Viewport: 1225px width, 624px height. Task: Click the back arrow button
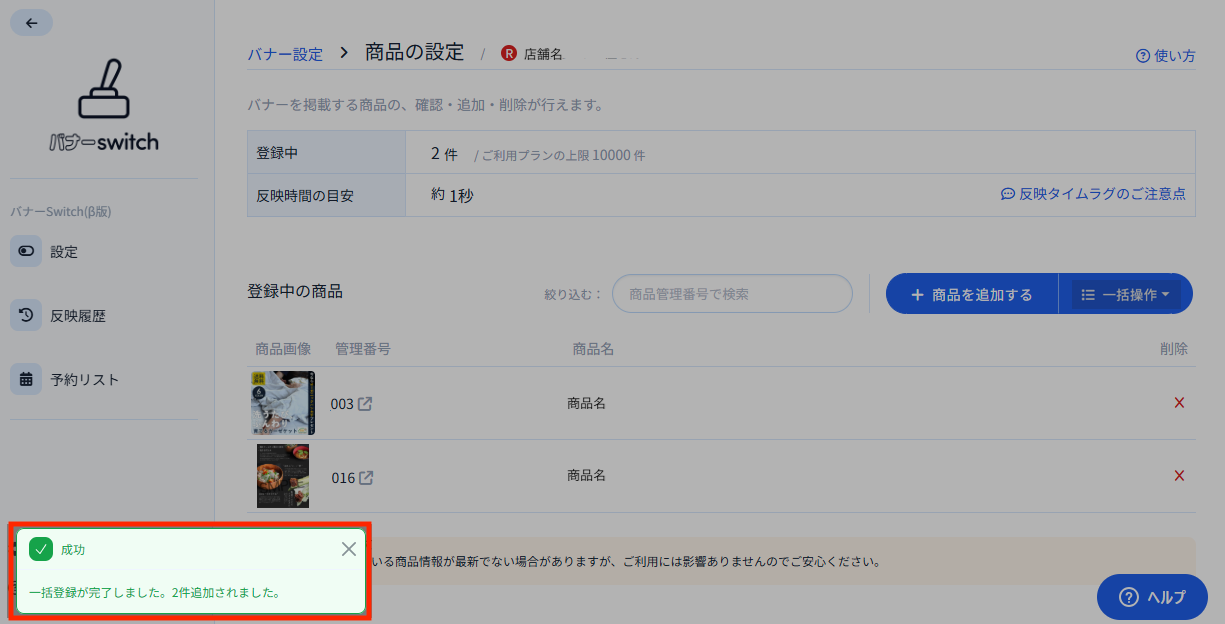click(31, 23)
